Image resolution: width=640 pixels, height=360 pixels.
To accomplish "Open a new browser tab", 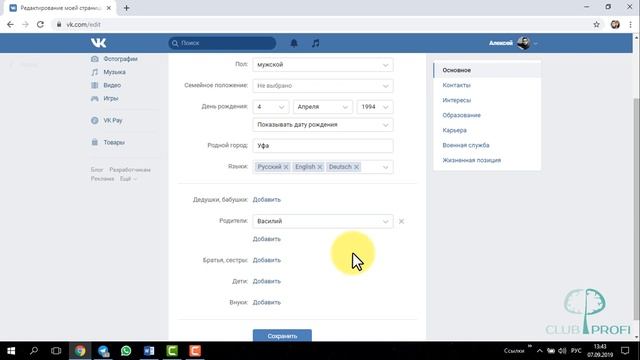I will click(x=127, y=8).
